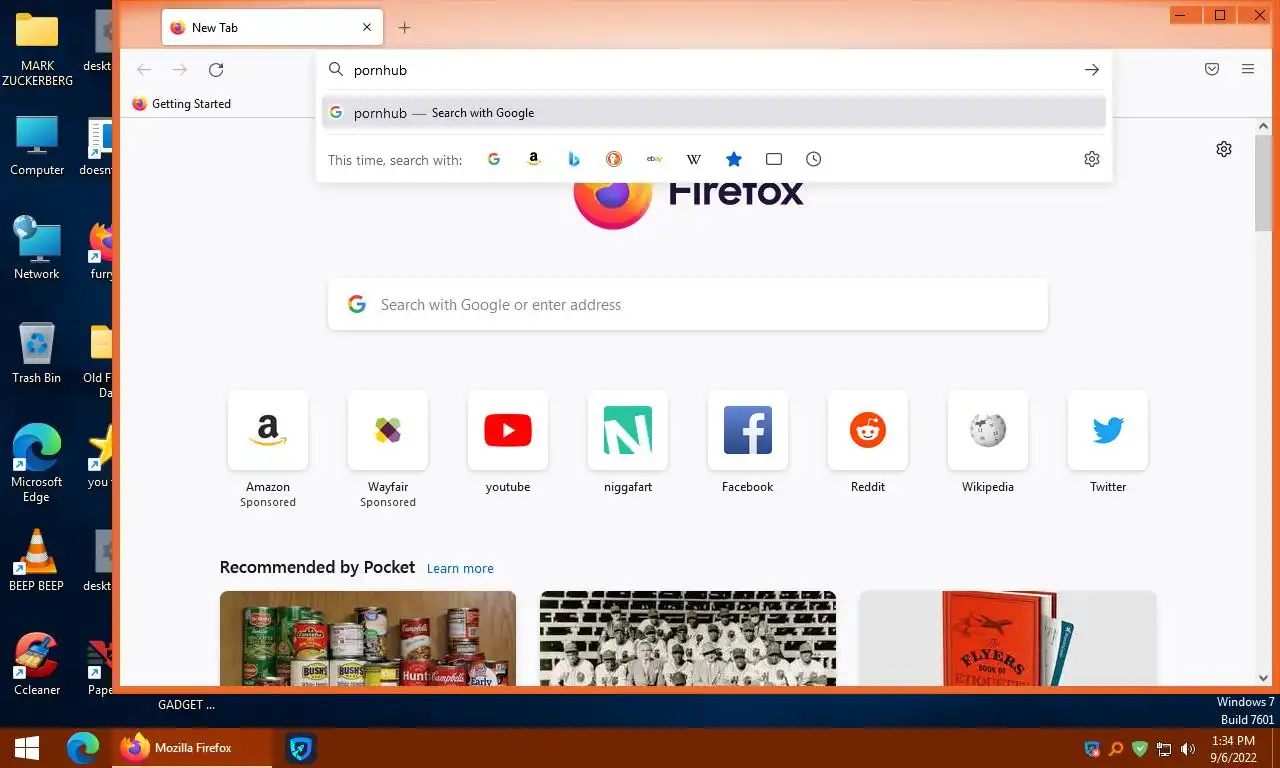Go back one page
1280x768 pixels.
(144, 69)
